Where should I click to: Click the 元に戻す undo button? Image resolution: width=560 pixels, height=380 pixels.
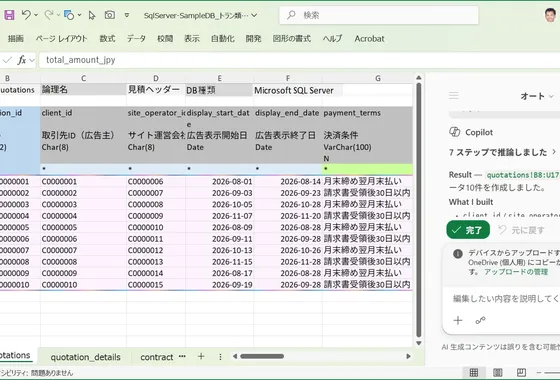coord(522,230)
